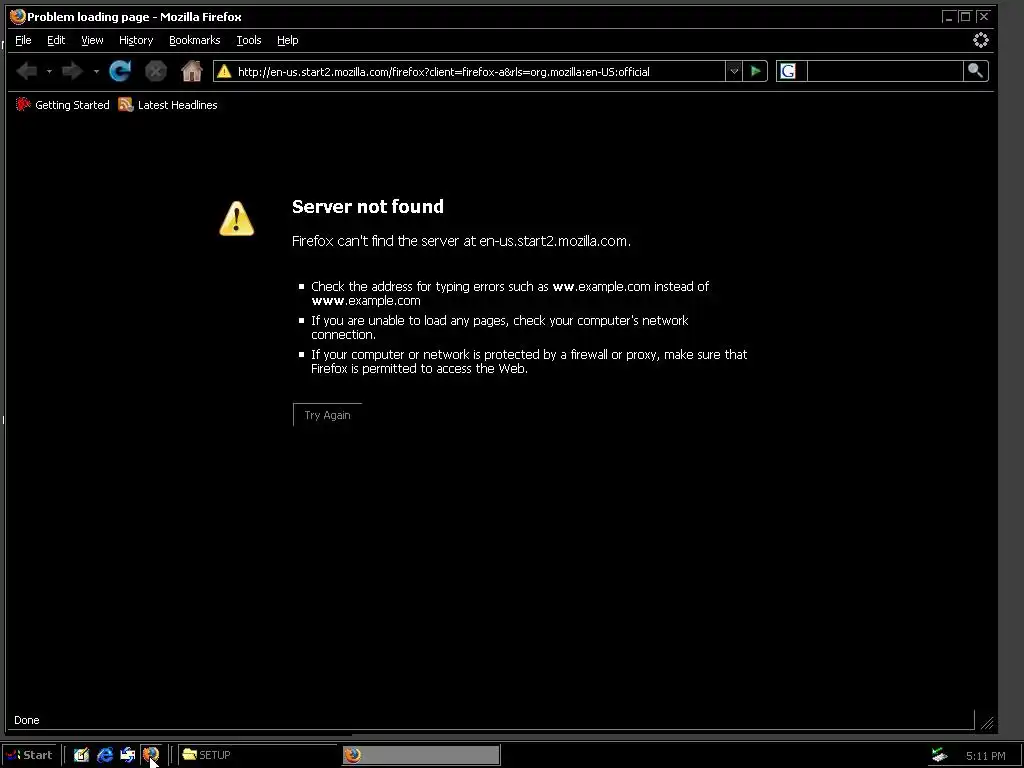Open the Bookmarks menu
The height and width of the screenshot is (768, 1024).
(x=195, y=40)
